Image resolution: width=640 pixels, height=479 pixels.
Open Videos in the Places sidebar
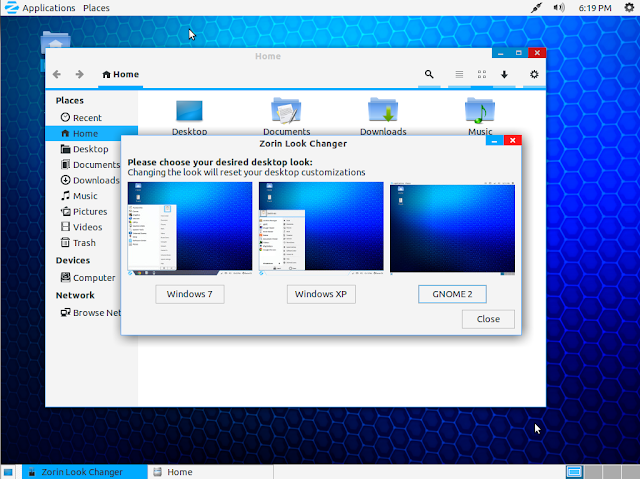82,227
